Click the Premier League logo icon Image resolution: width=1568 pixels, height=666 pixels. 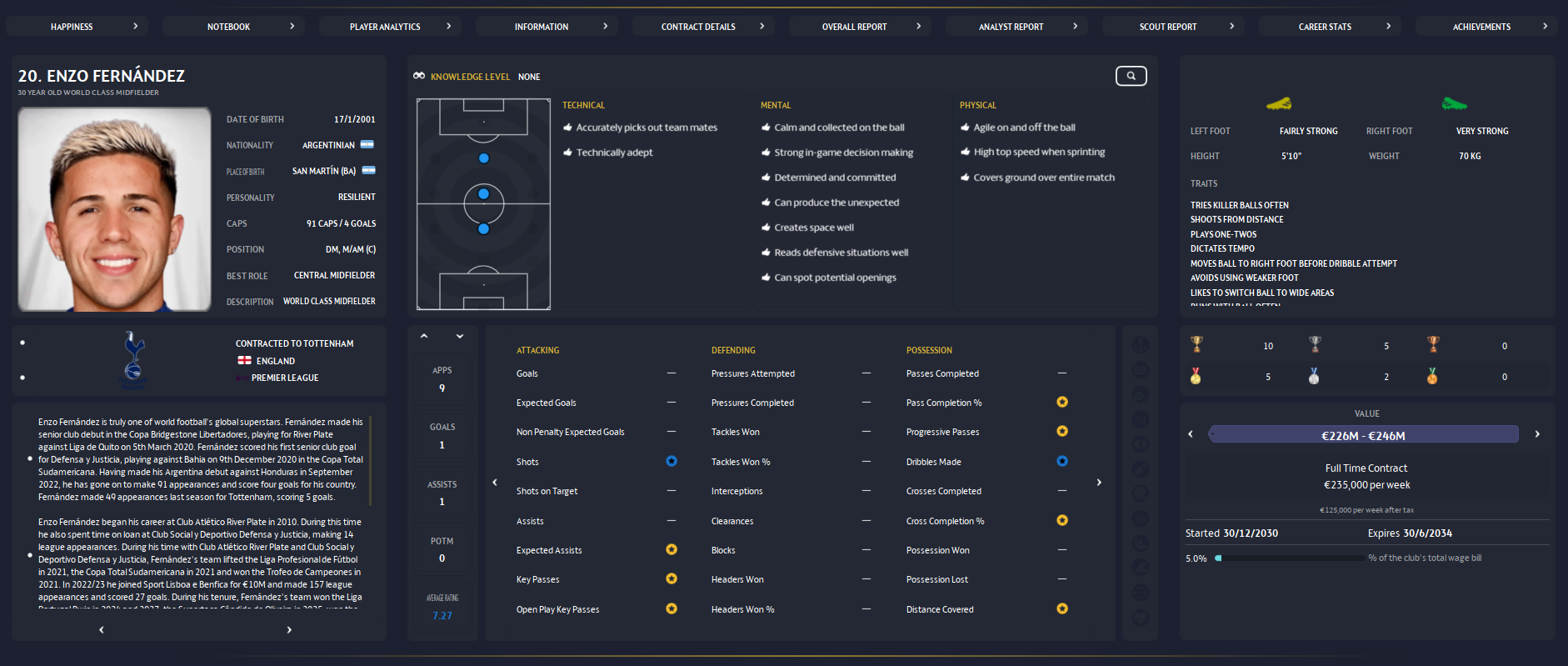(243, 378)
